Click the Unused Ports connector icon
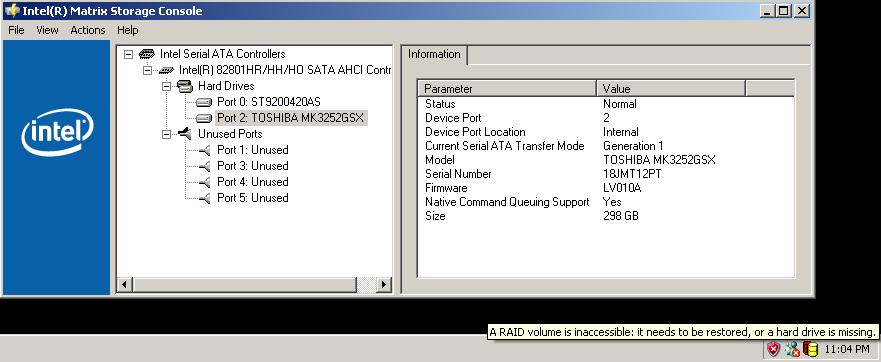The height and width of the screenshot is (362, 881). coord(185,134)
